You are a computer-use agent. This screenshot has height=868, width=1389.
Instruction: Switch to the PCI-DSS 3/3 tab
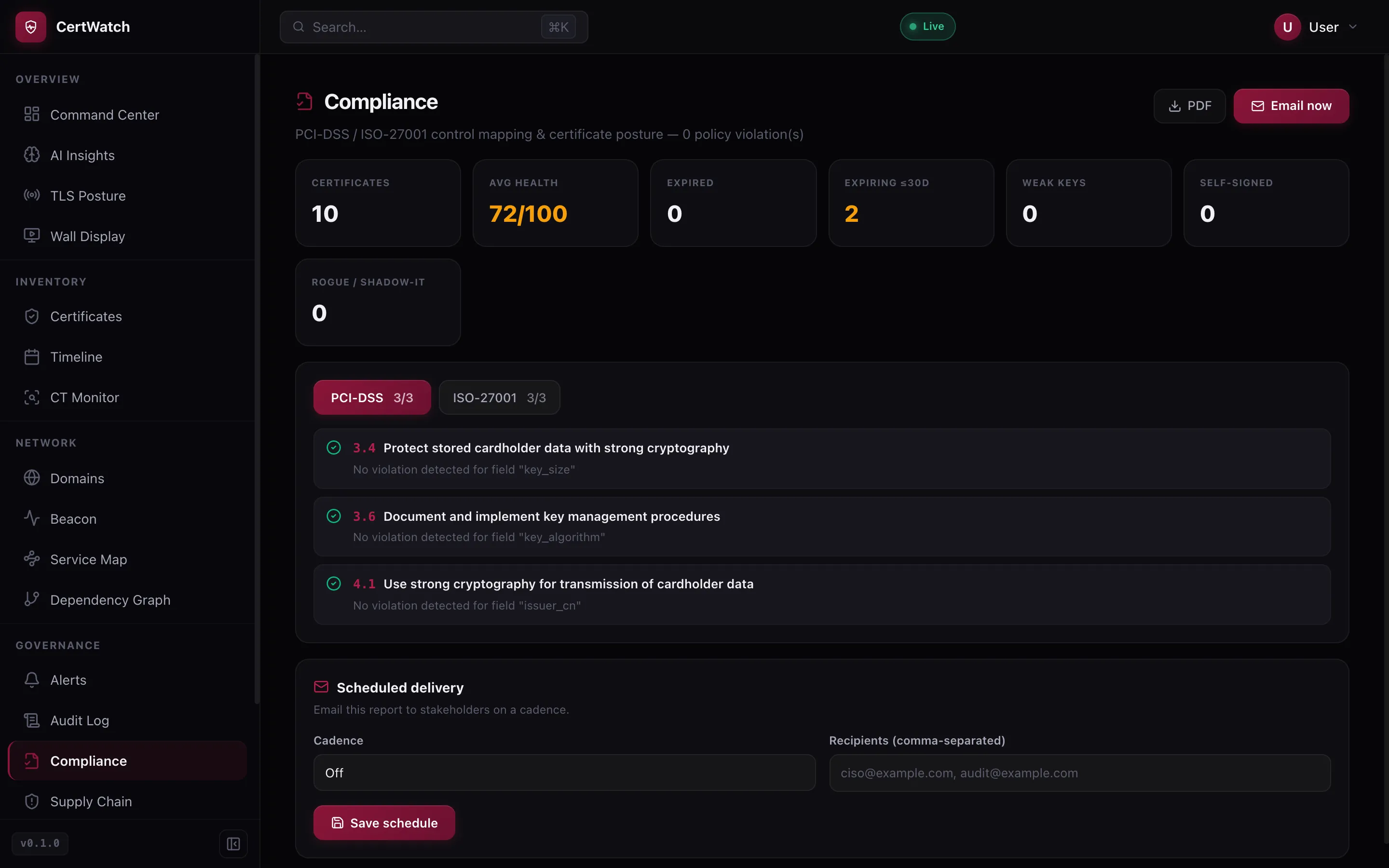pos(372,397)
